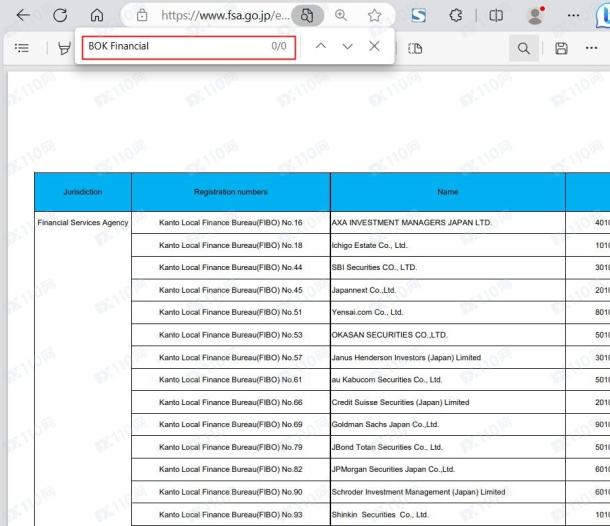The image size is (610, 526).
Task: Click the PDF search magnifier button
Action: [x=524, y=48]
